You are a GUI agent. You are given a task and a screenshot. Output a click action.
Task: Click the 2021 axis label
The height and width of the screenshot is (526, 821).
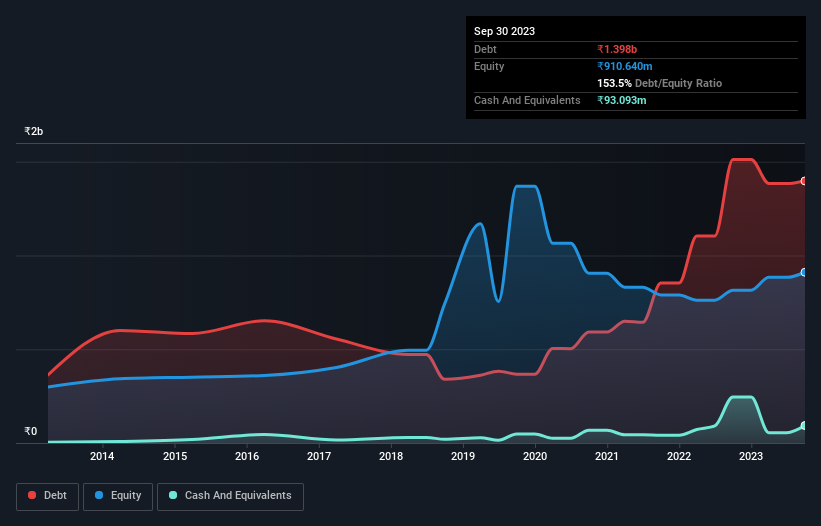(x=607, y=456)
